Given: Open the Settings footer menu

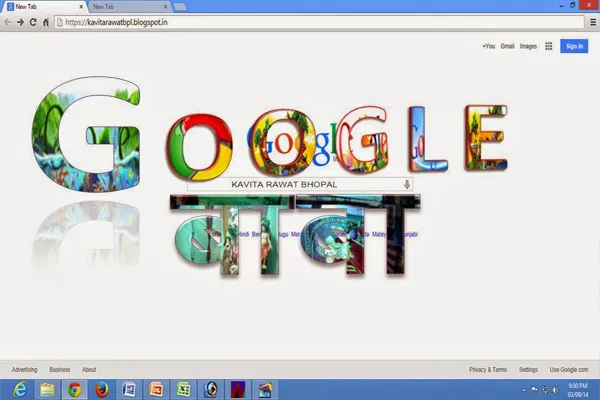Looking at the screenshot, I should click(528, 370).
